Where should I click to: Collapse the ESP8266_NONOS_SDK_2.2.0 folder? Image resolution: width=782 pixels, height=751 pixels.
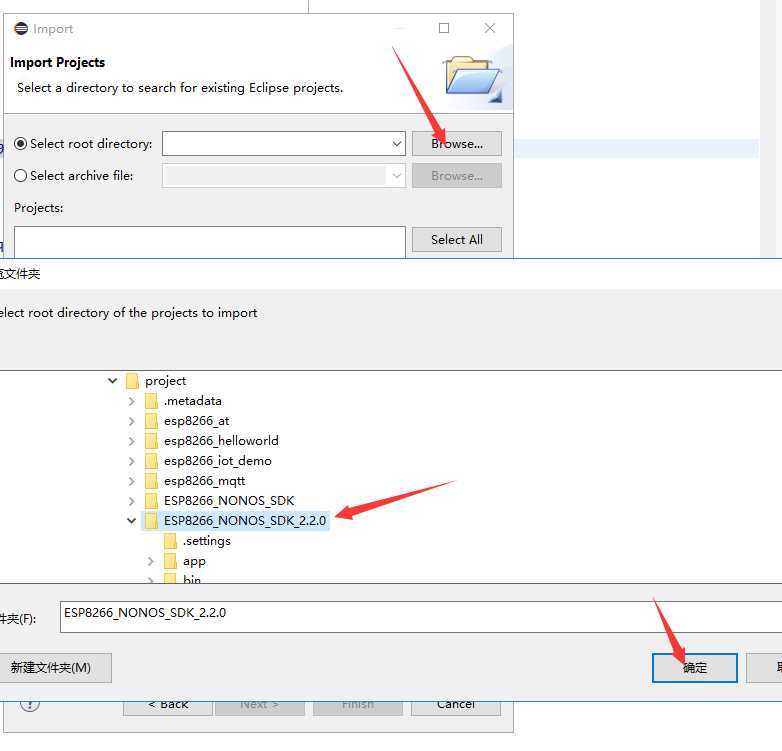tap(132, 521)
